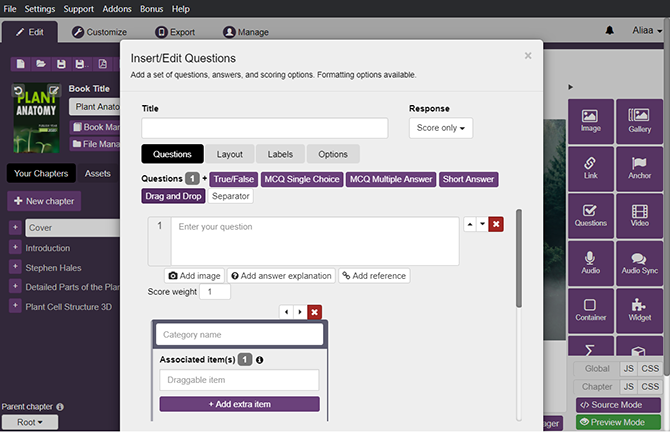
Task: Select the Link insert tool
Action: pos(590,168)
